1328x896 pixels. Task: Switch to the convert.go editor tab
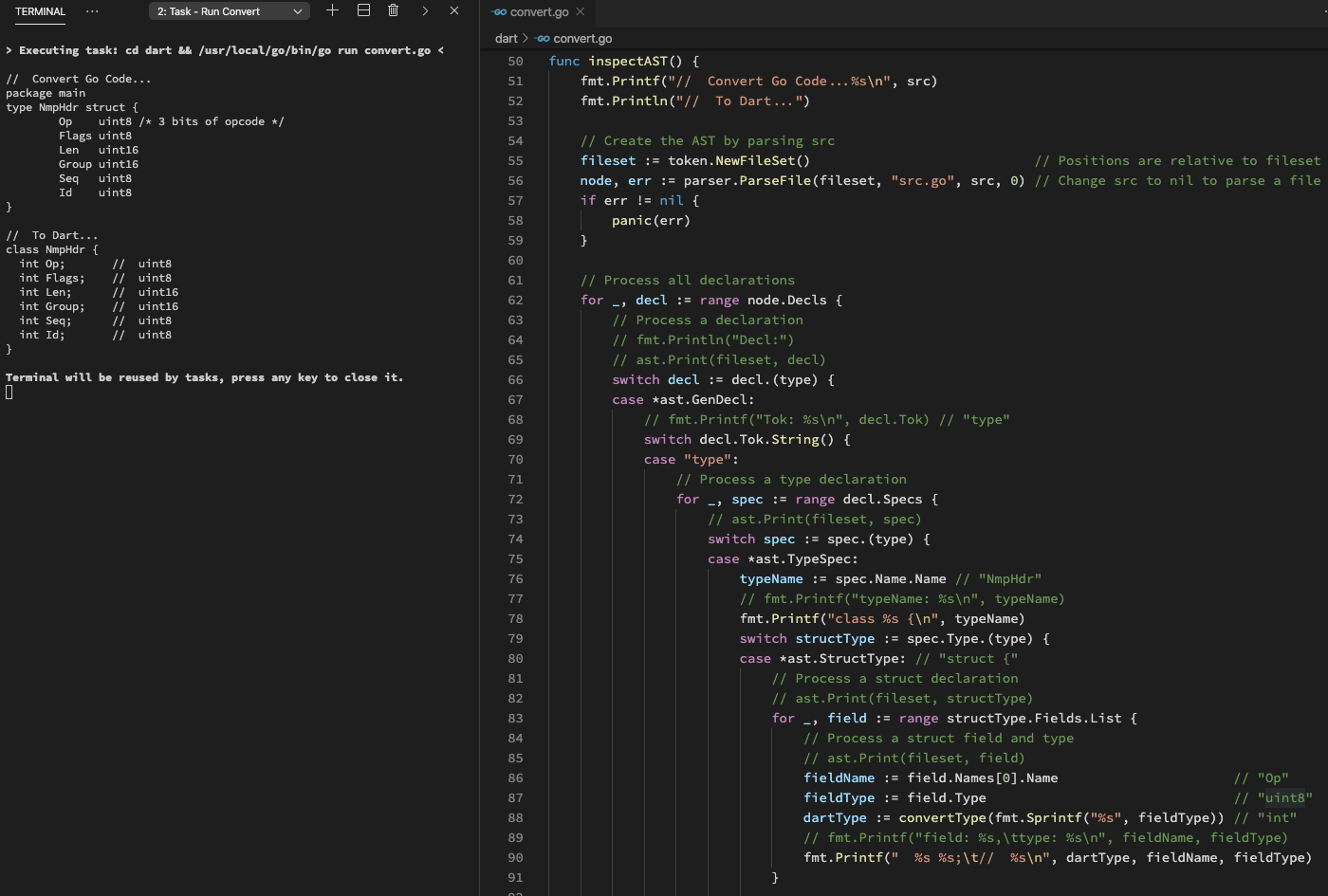pos(539,12)
